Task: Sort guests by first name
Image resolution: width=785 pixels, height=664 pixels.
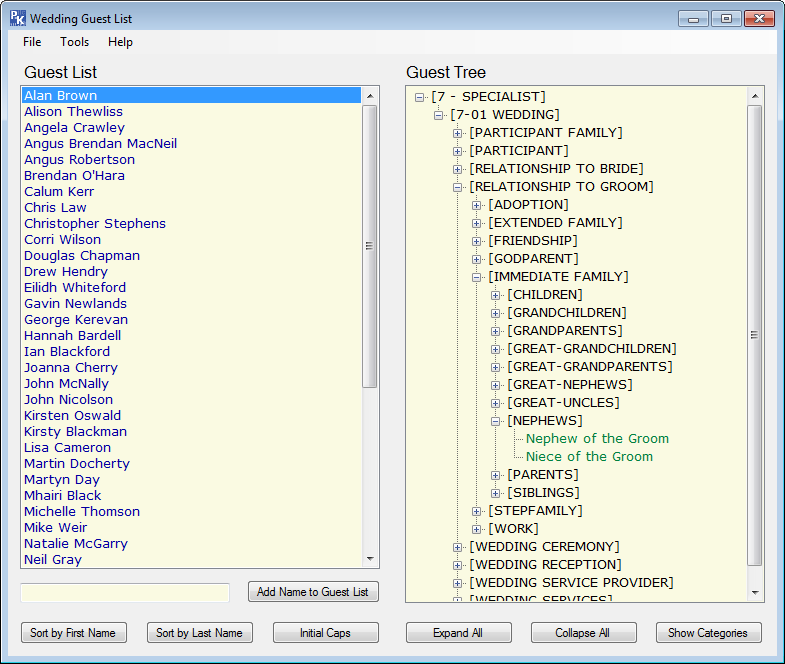Action: (x=74, y=633)
